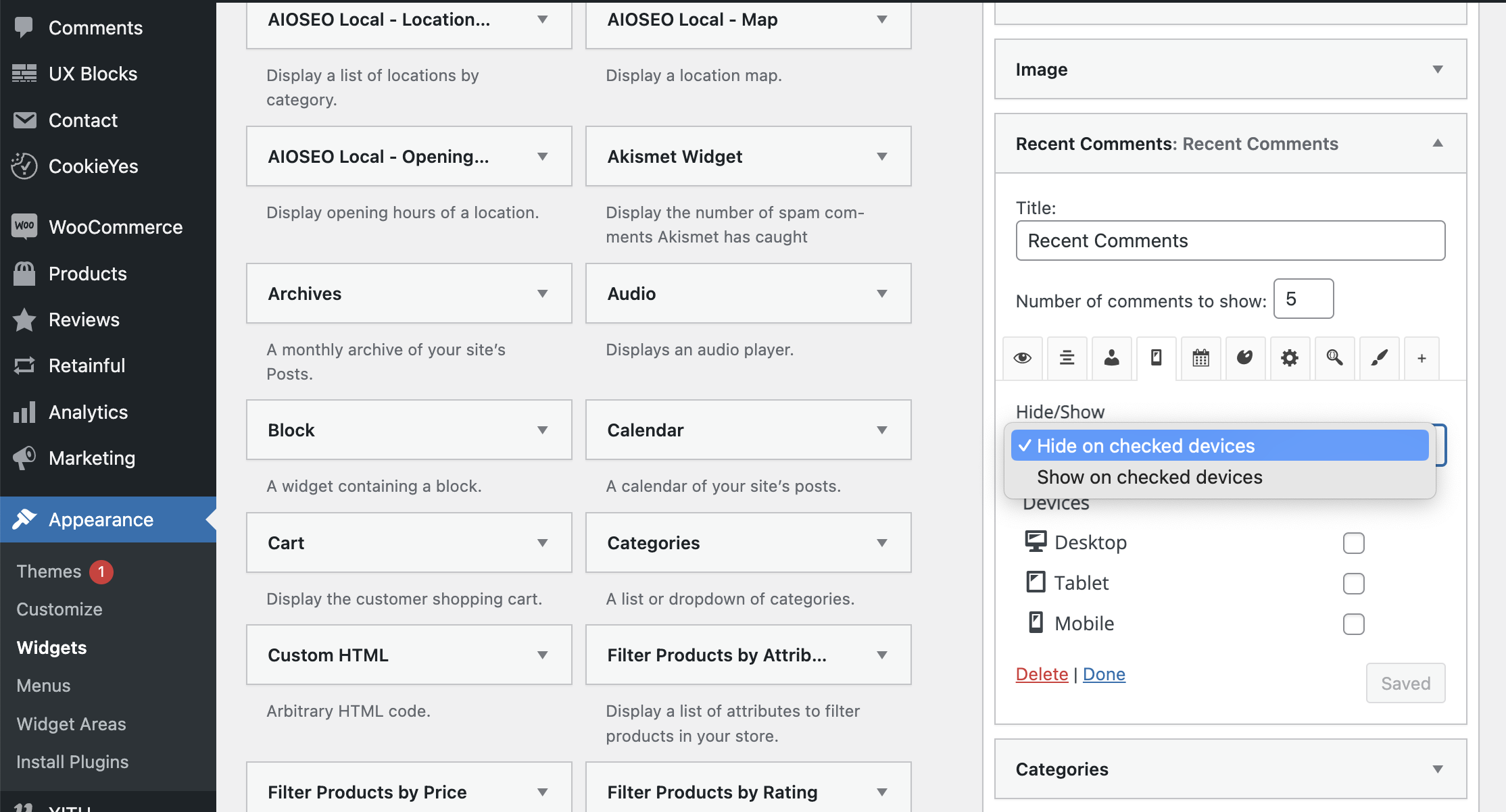
Task: Switch to the devices tab icon
Action: pos(1156,358)
